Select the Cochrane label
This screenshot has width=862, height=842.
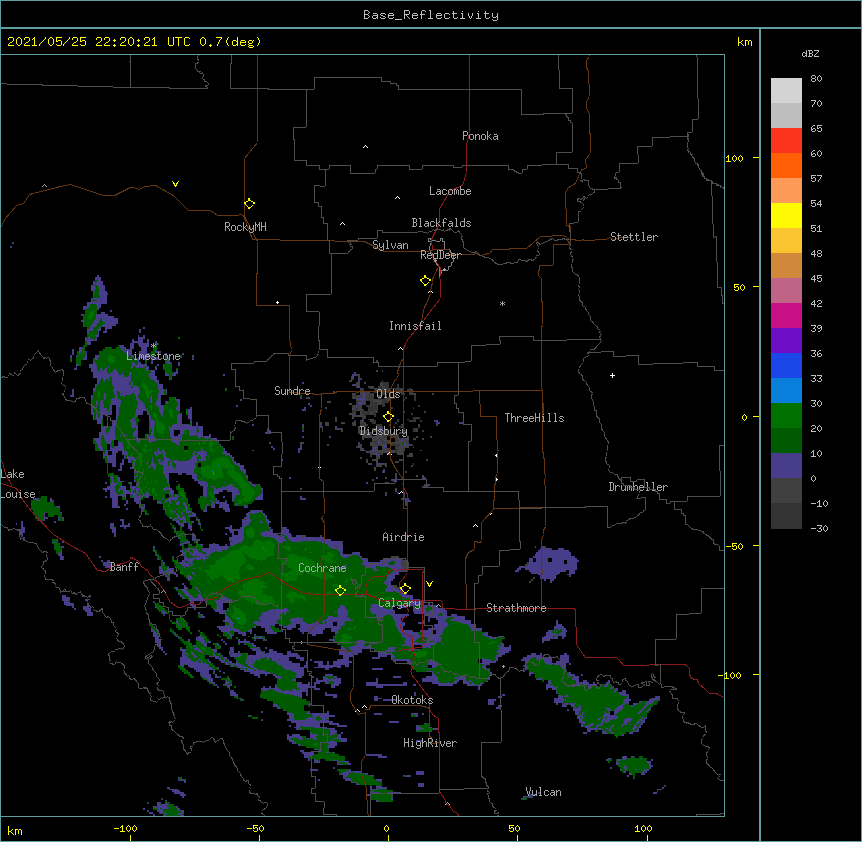(x=322, y=568)
